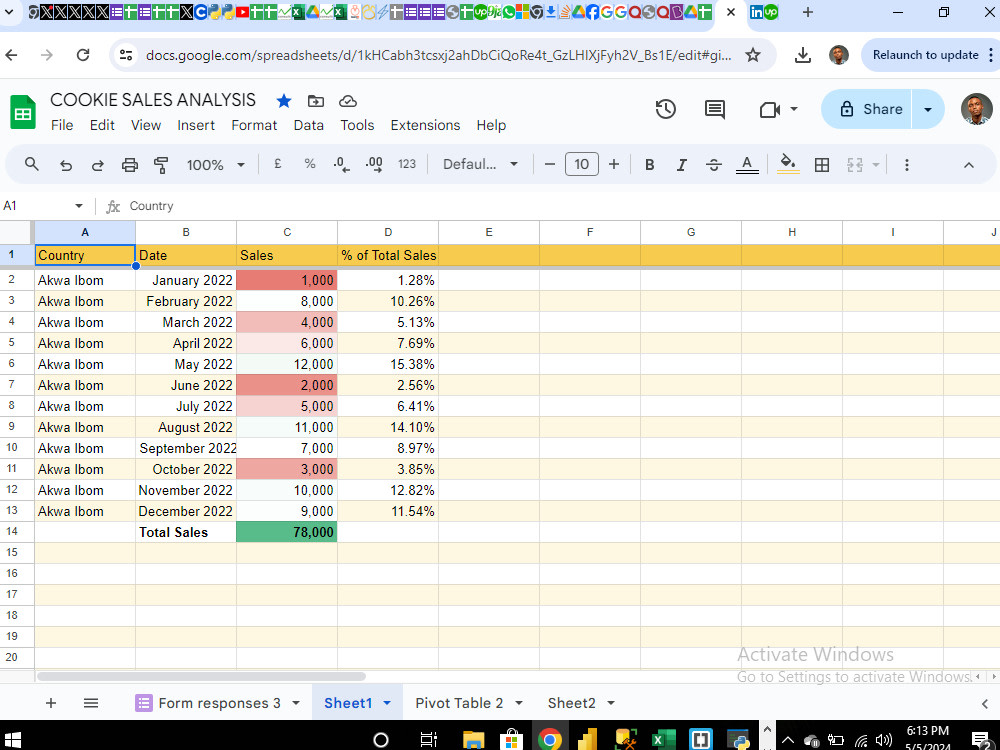
Task: Click Relaunch to update button
Action: [x=925, y=55]
